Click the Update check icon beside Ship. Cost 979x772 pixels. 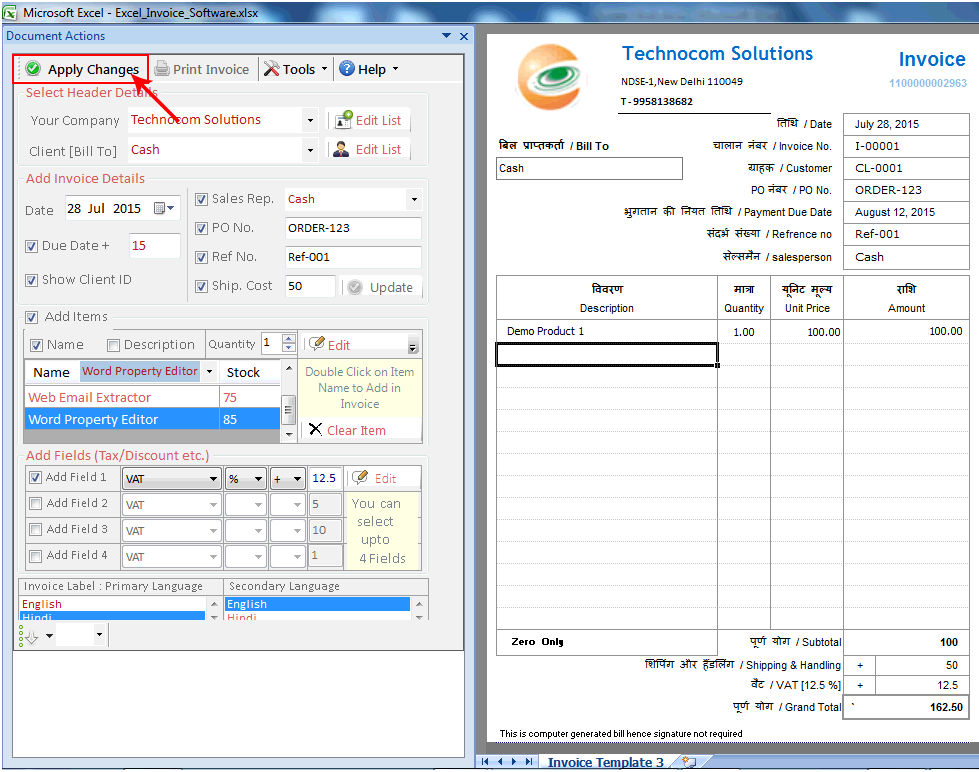[354, 287]
